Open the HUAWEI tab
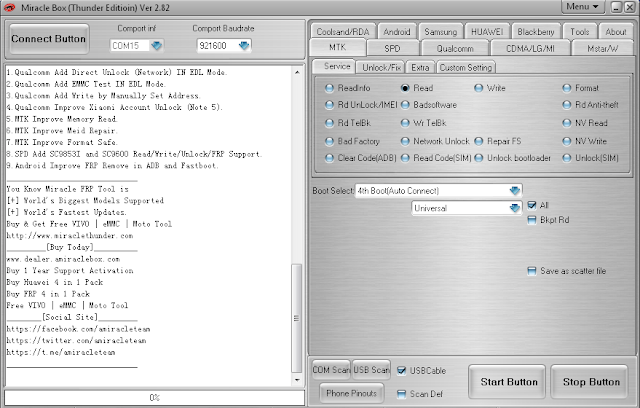 (x=487, y=31)
